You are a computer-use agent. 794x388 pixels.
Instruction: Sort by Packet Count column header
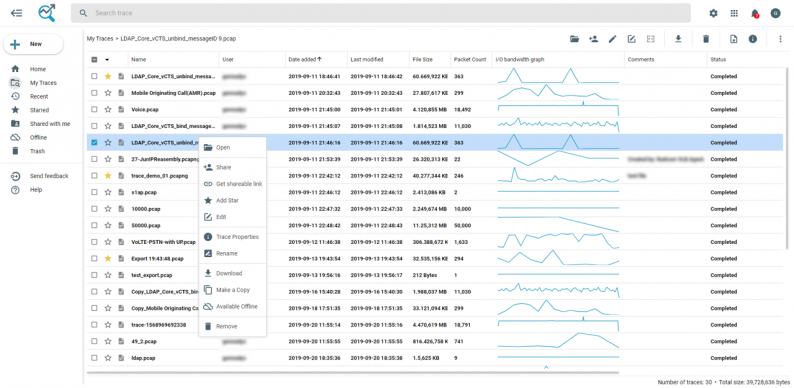pos(470,59)
